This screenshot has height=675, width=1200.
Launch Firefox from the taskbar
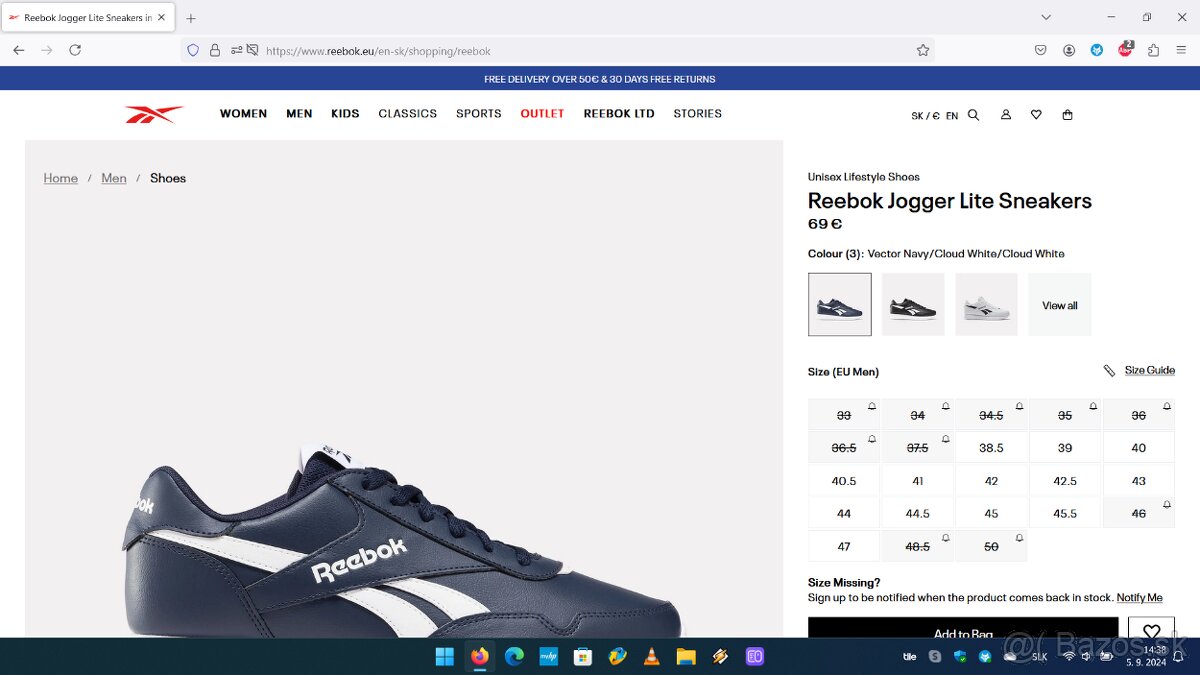tap(479, 656)
